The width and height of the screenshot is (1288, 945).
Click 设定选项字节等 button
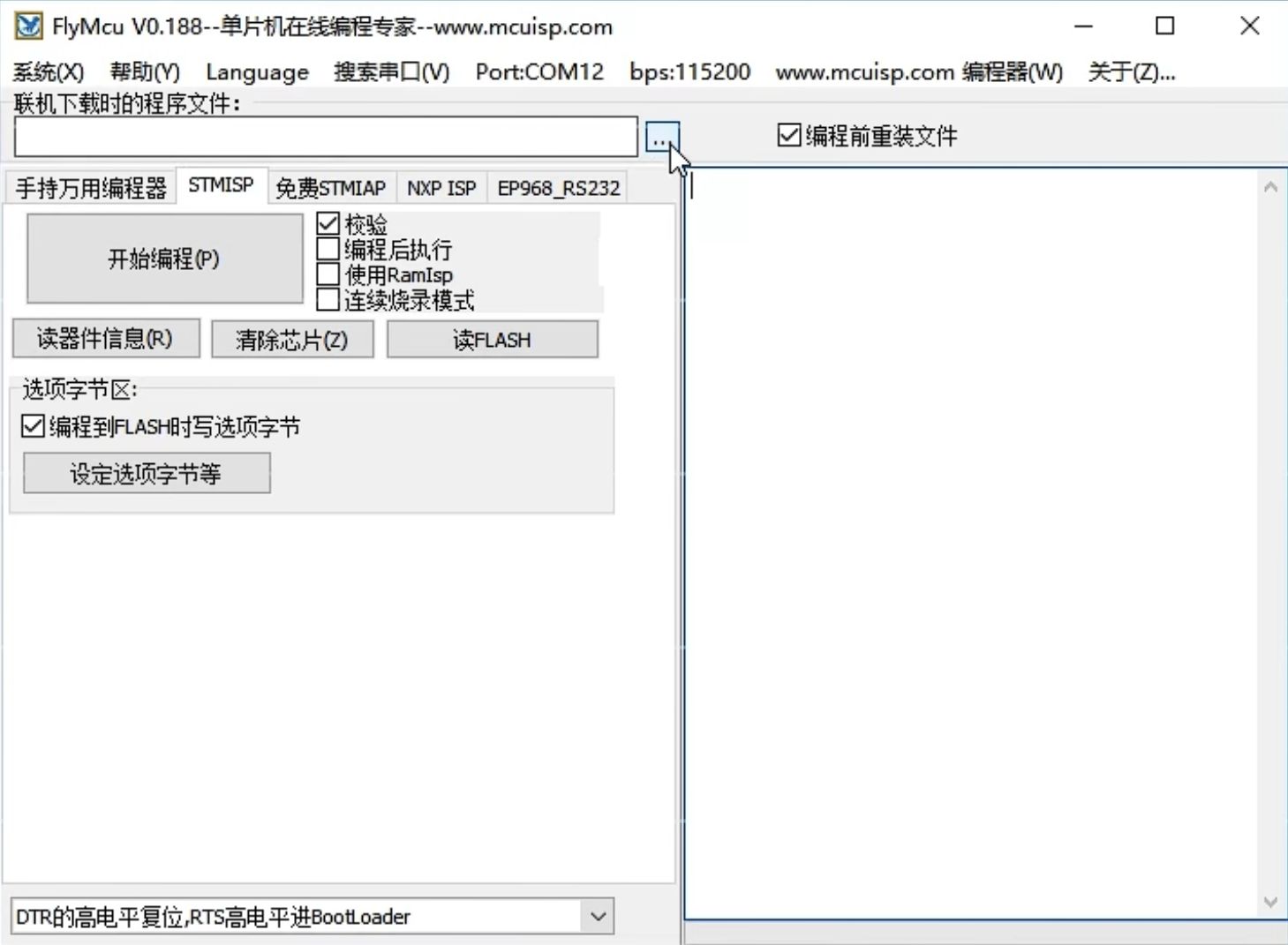(147, 474)
